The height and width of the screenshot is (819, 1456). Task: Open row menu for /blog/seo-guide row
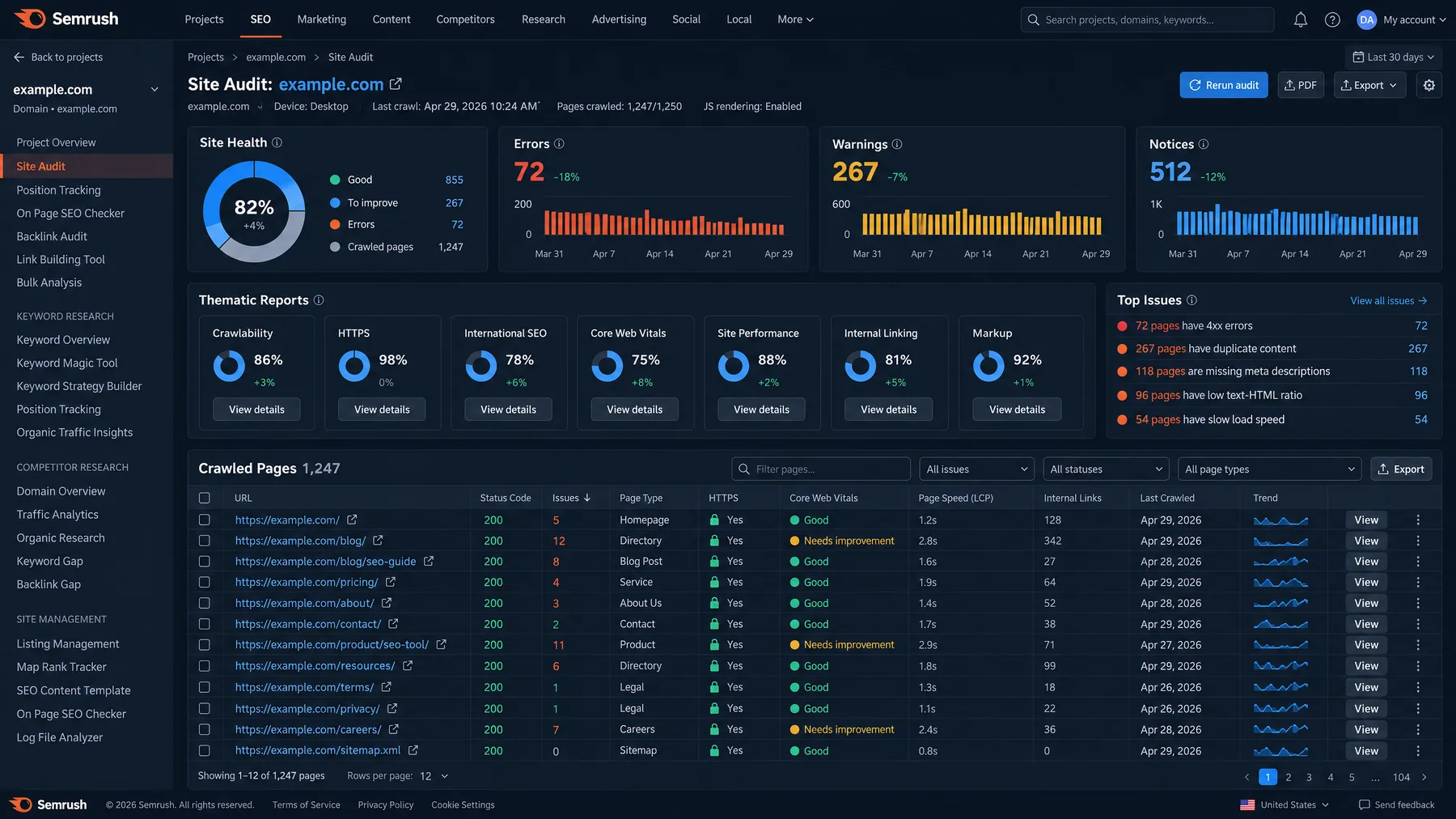[1418, 561]
